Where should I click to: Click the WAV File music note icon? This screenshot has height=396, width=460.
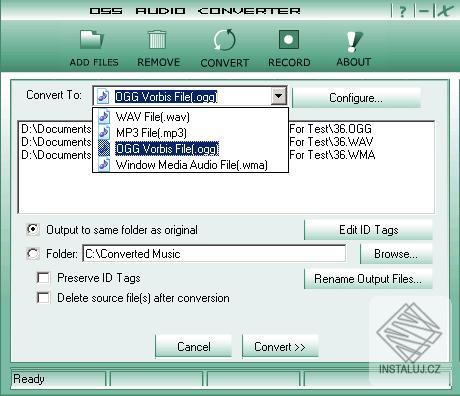104,117
